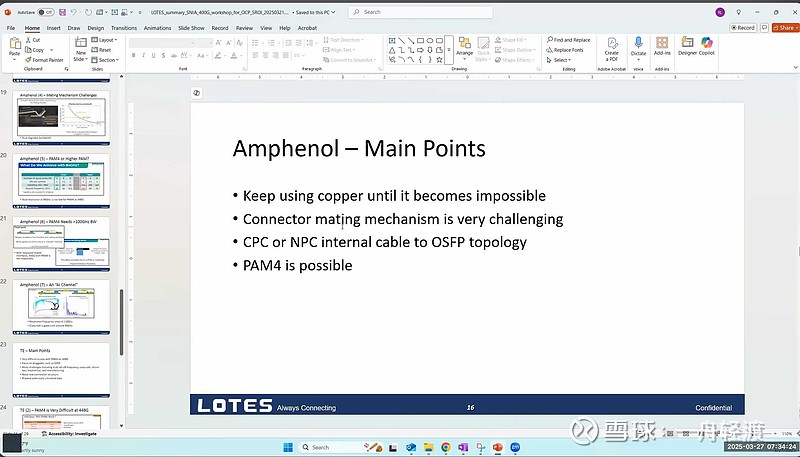
Task: Click the text highlight color button
Action: (x=218, y=55)
